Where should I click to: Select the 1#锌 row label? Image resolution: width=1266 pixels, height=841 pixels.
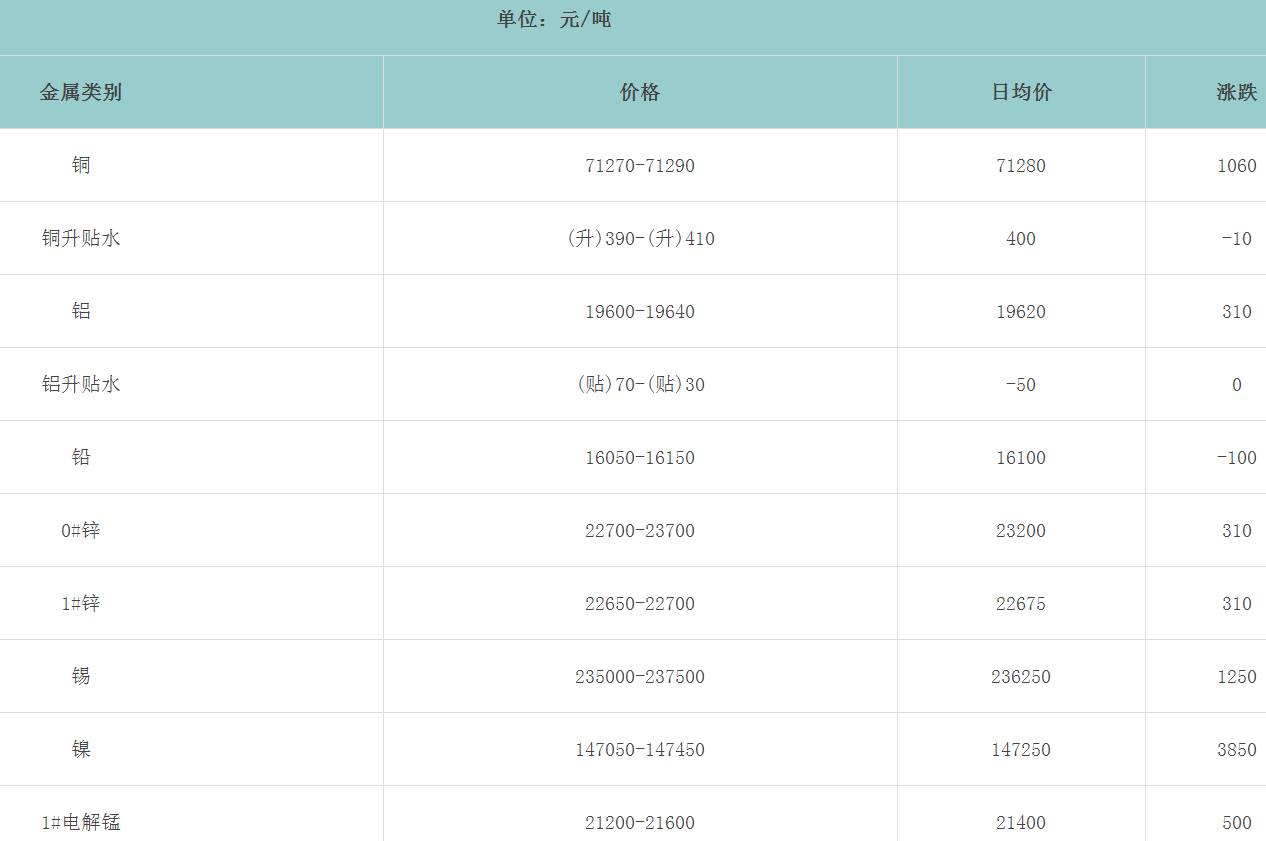pos(81,603)
